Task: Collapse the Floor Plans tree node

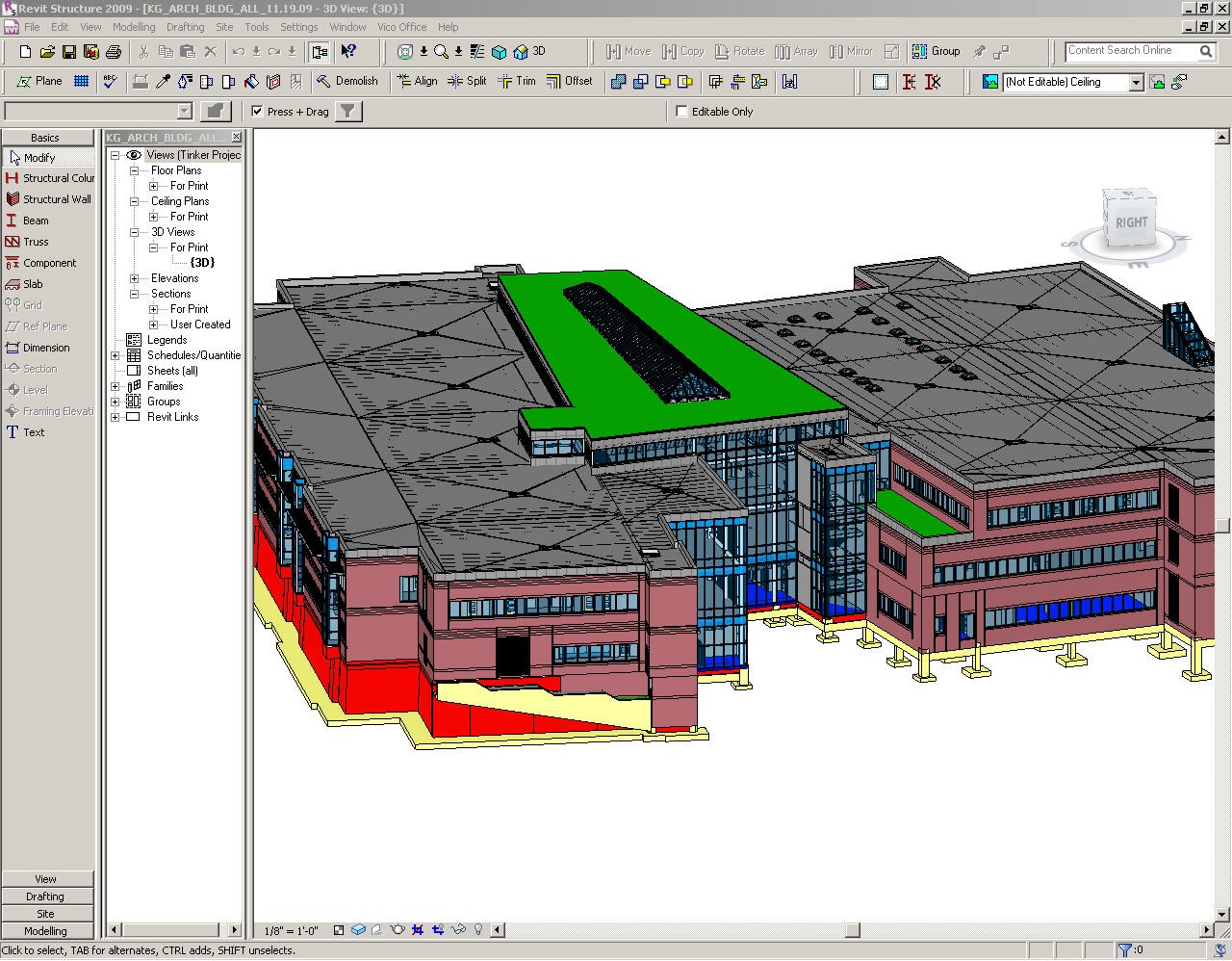Action: [x=135, y=170]
